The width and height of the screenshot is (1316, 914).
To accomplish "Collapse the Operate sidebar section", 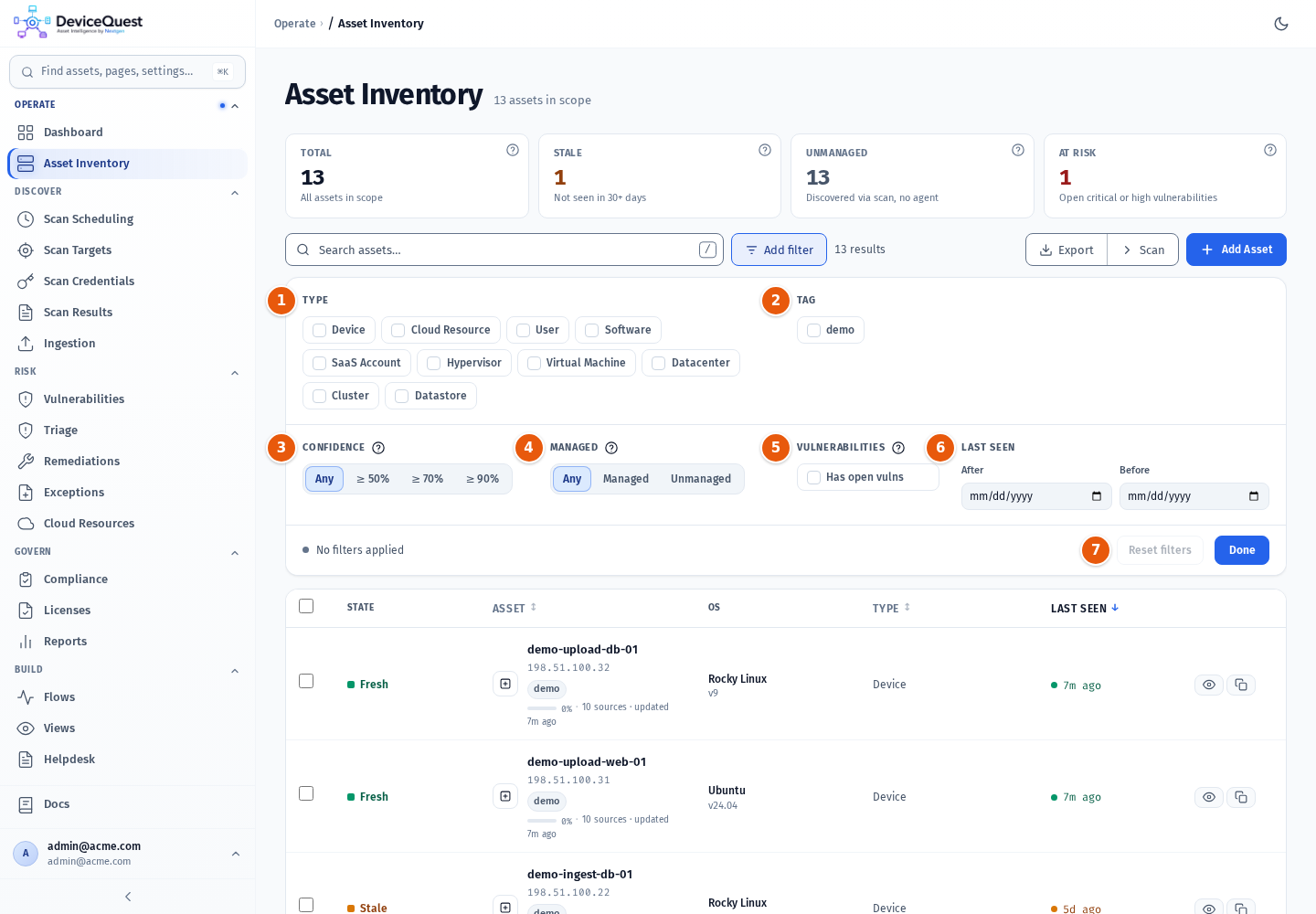I will [x=235, y=106].
